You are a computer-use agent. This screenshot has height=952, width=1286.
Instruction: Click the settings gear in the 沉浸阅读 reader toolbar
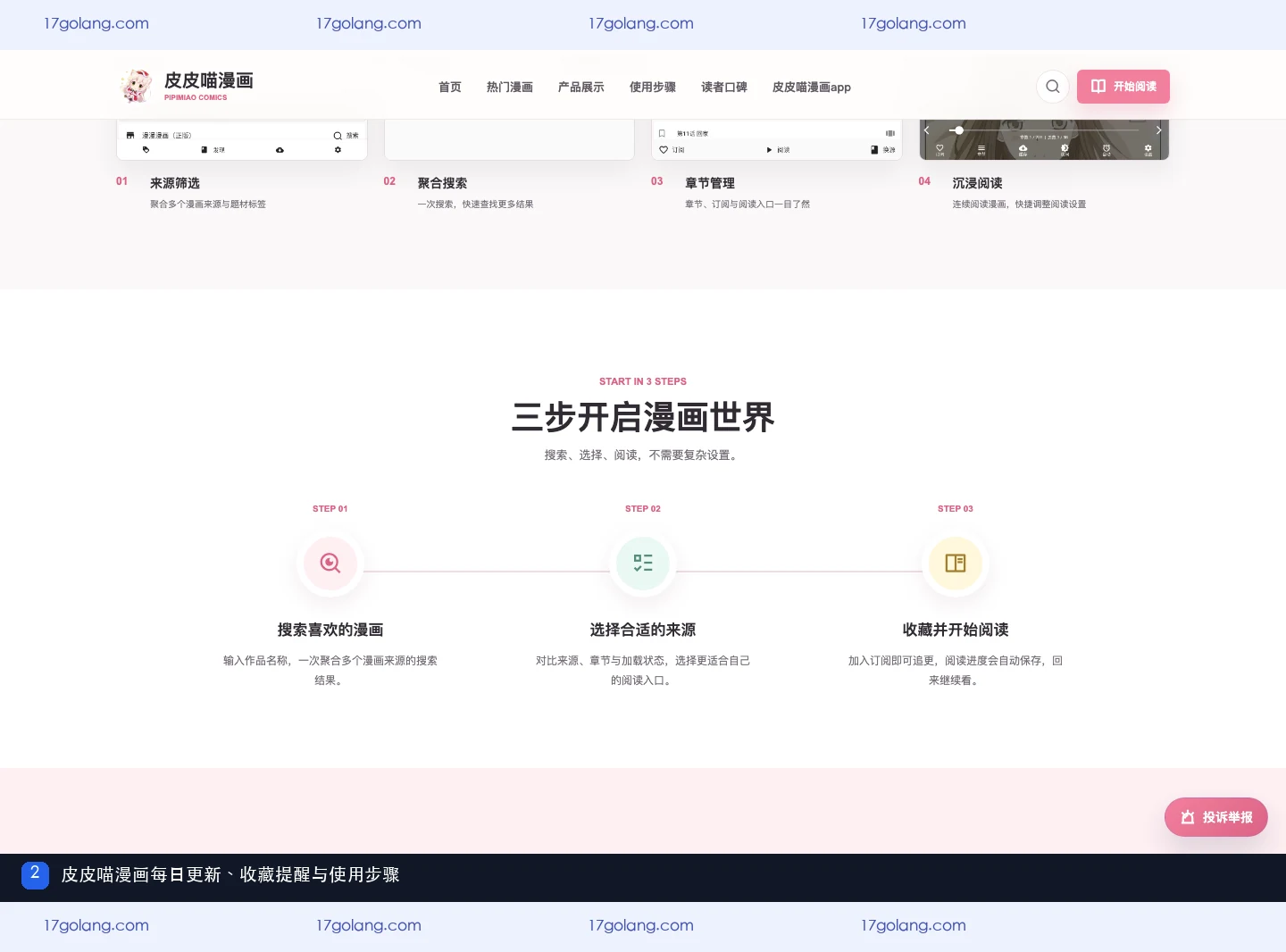[1148, 147]
